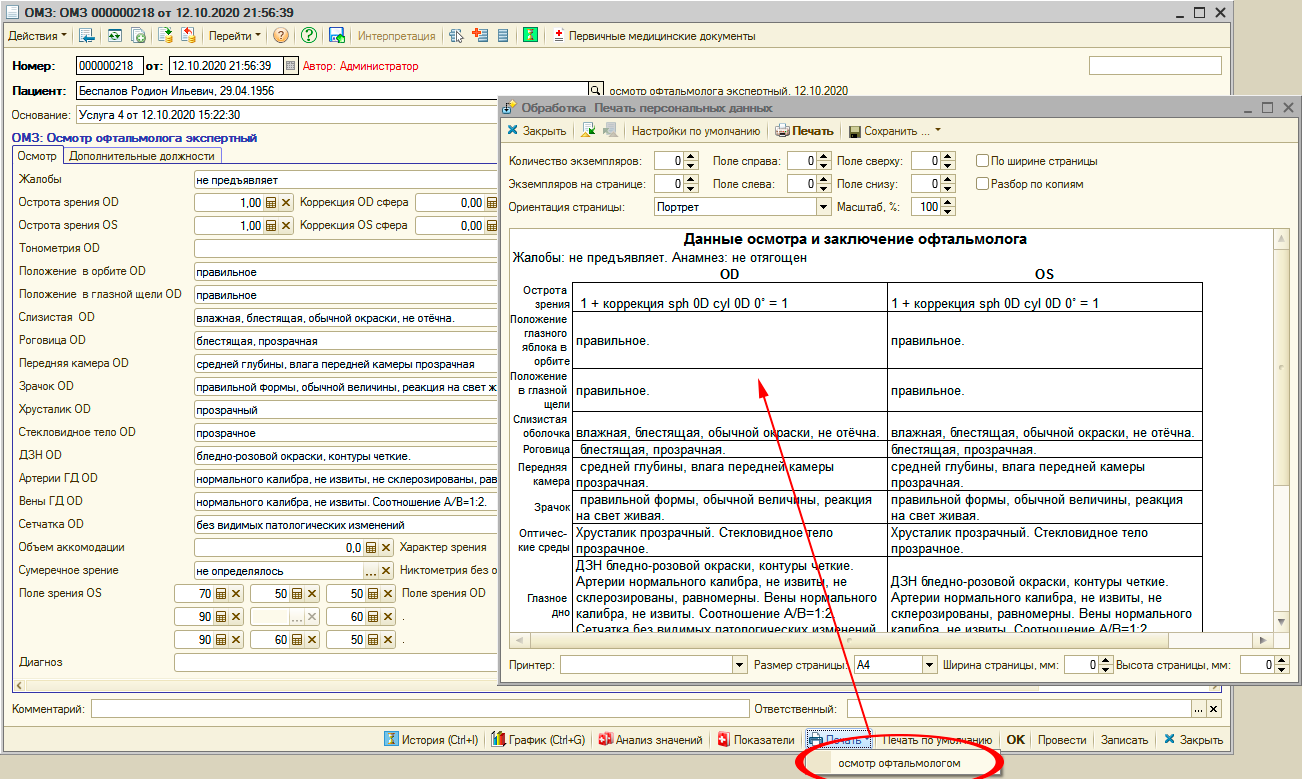Click the calendar icon beside the document date
The height and width of the screenshot is (779, 1302).
290,66
